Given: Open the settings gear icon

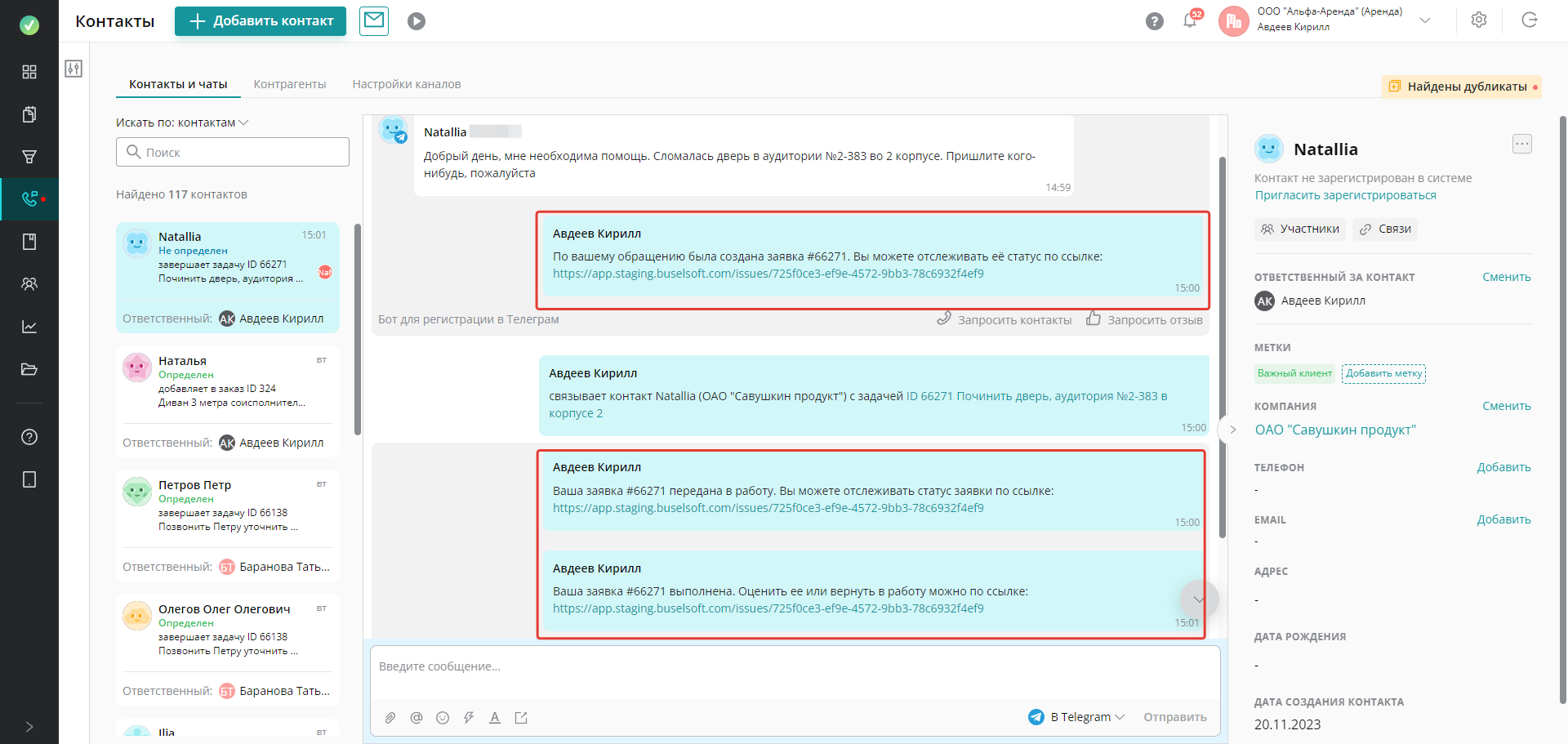Looking at the screenshot, I should (1479, 20).
